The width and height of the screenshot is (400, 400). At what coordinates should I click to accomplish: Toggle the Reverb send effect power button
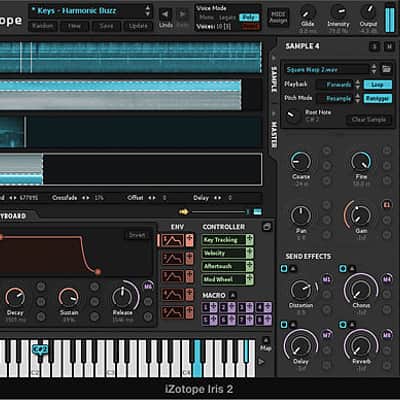343,324
